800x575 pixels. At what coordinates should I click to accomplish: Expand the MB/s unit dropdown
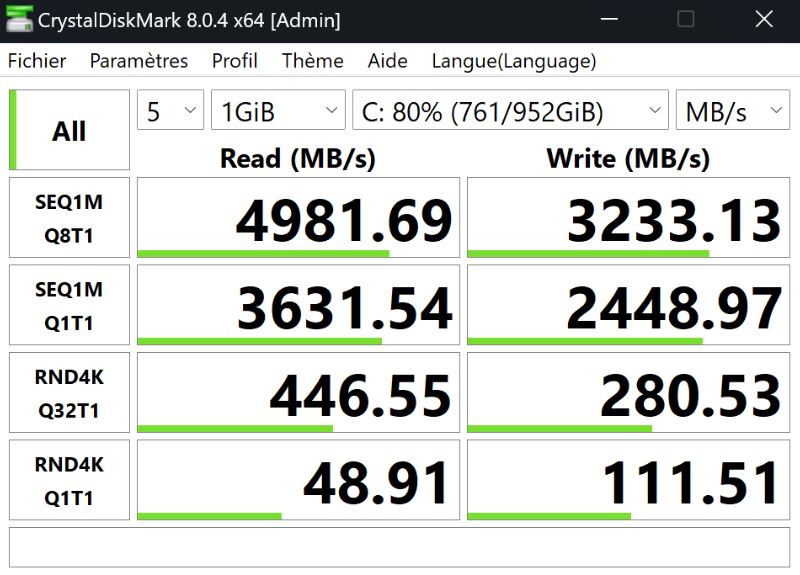(733, 110)
